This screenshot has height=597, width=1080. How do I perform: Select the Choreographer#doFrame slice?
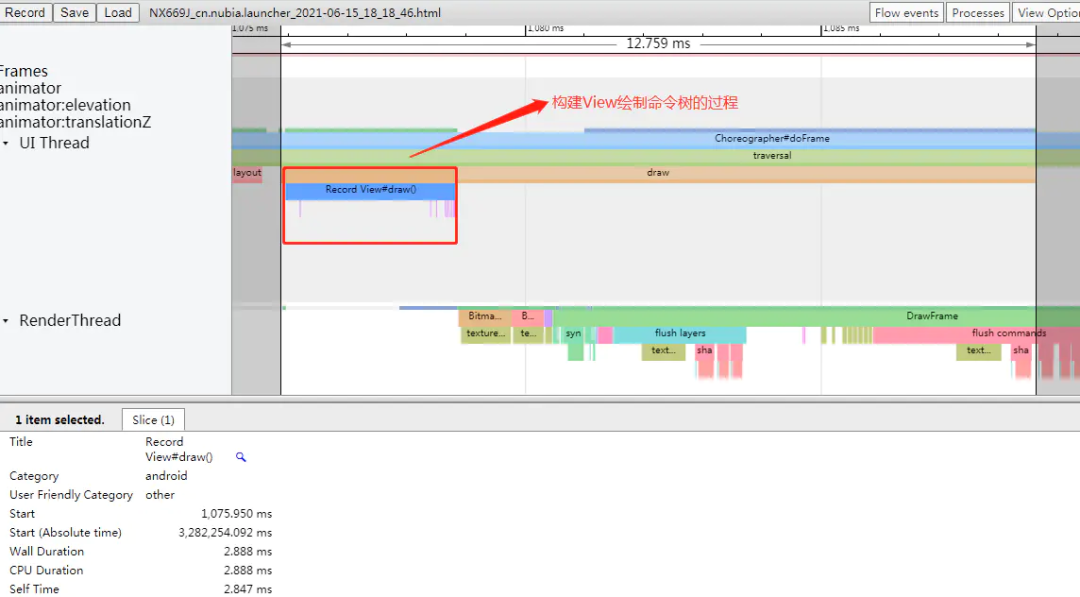pyautogui.click(x=658, y=138)
